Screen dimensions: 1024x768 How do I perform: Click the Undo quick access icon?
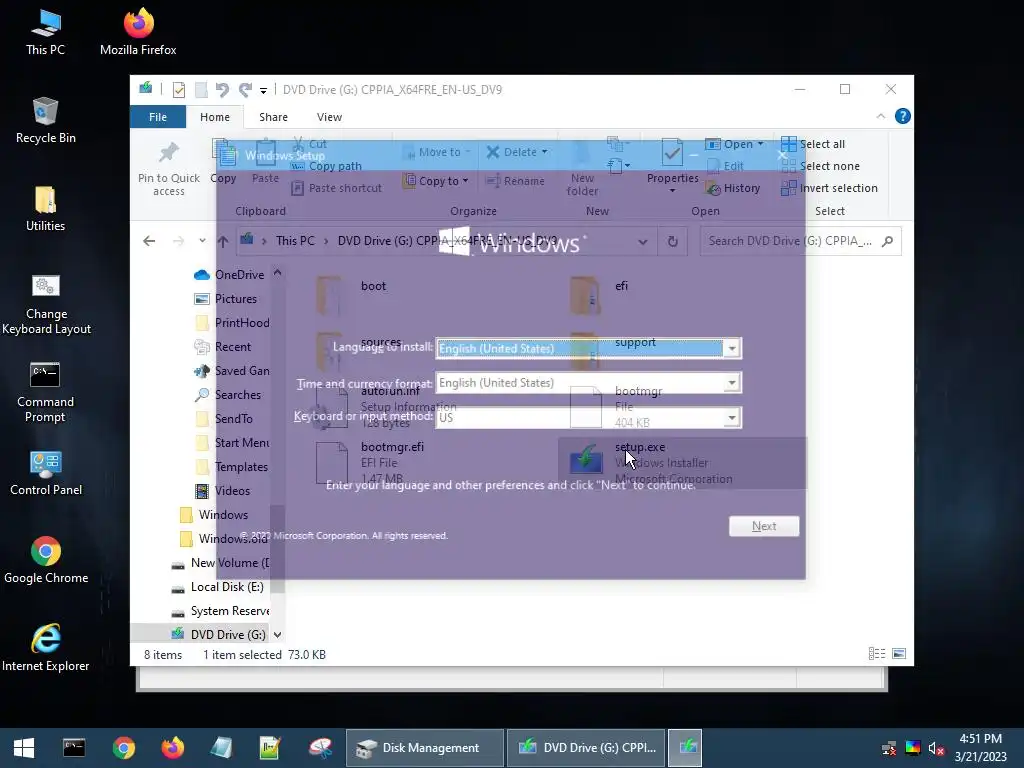pyautogui.click(x=222, y=89)
